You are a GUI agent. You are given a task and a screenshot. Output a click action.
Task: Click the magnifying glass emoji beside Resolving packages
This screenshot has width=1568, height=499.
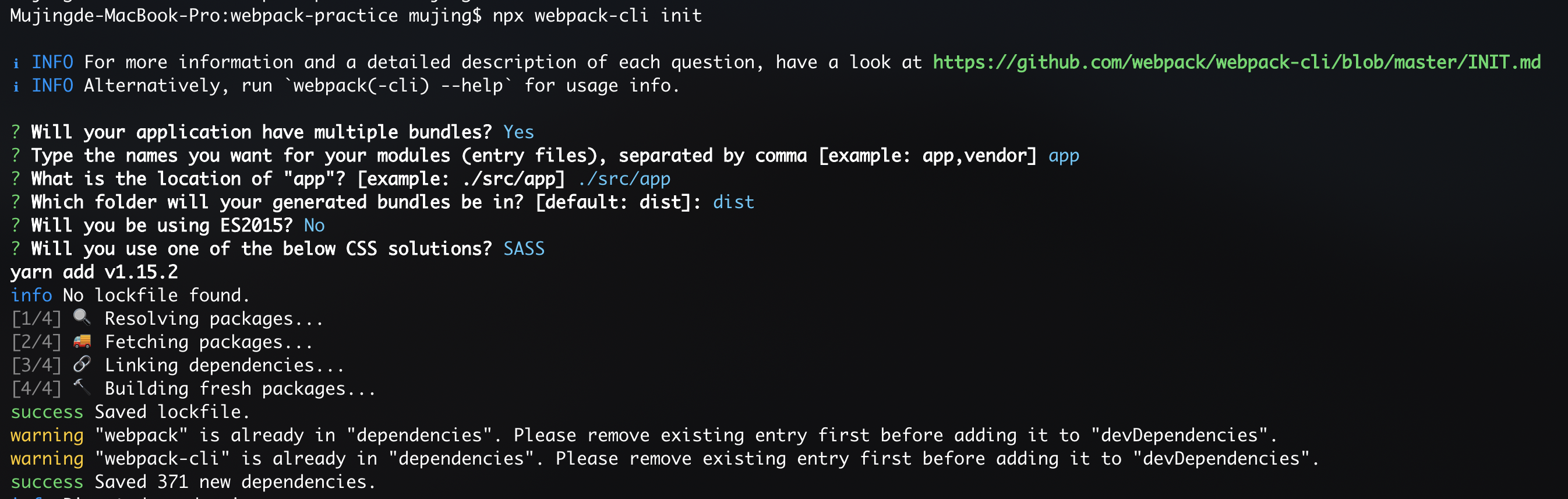(x=82, y=318)
